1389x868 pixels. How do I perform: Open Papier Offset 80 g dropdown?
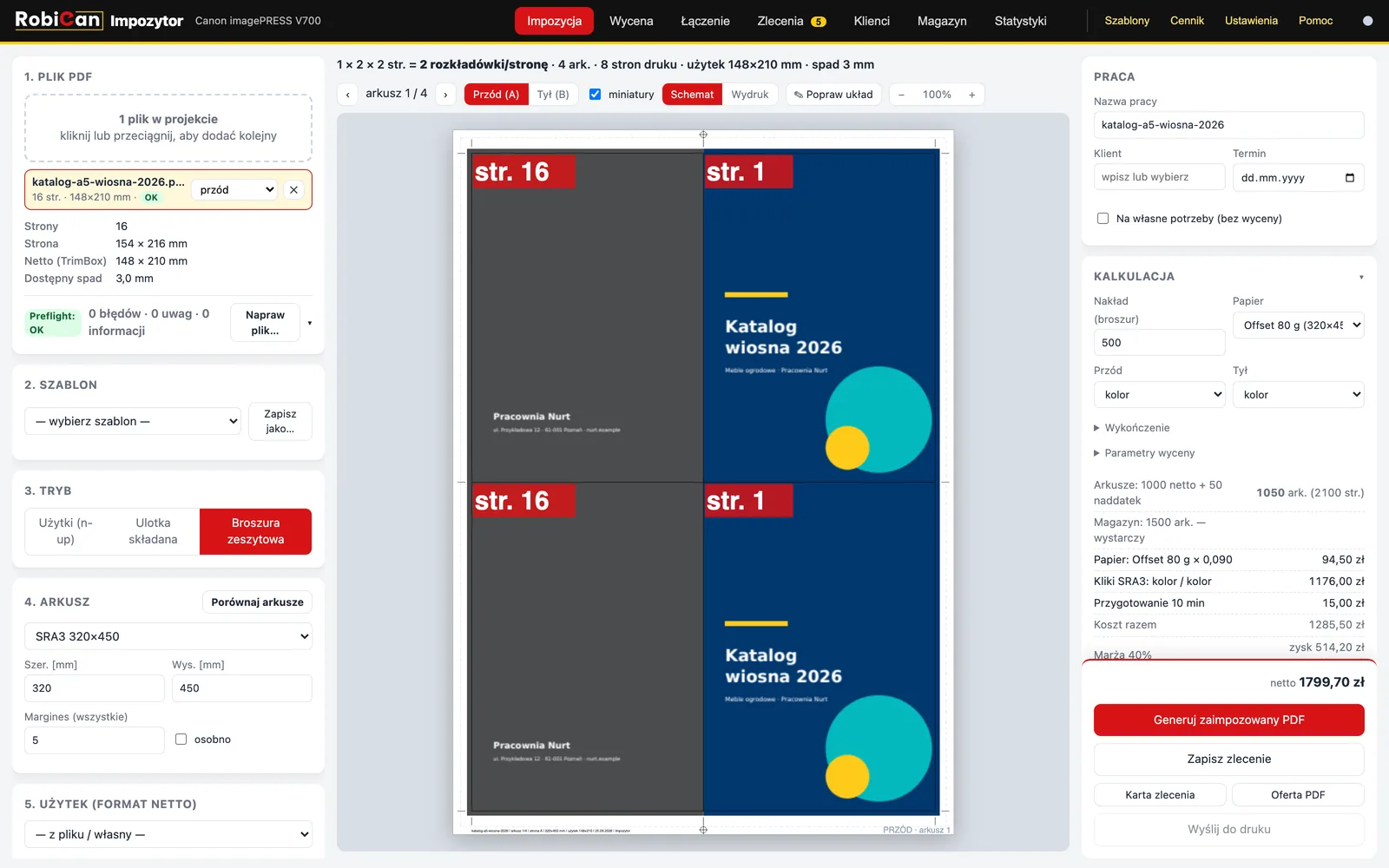click(1298, 325)
